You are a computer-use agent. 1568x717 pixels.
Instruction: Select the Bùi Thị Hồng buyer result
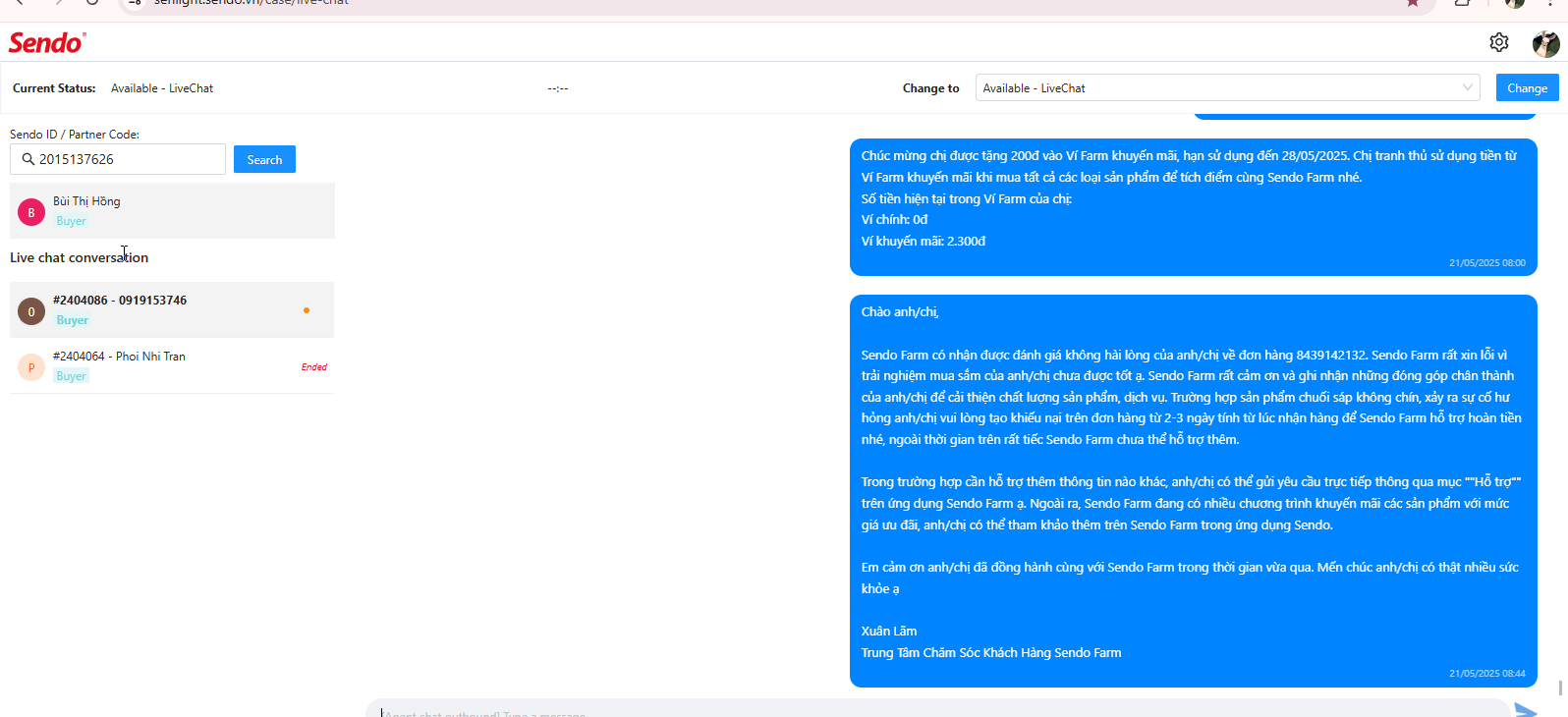pos(172,211)
